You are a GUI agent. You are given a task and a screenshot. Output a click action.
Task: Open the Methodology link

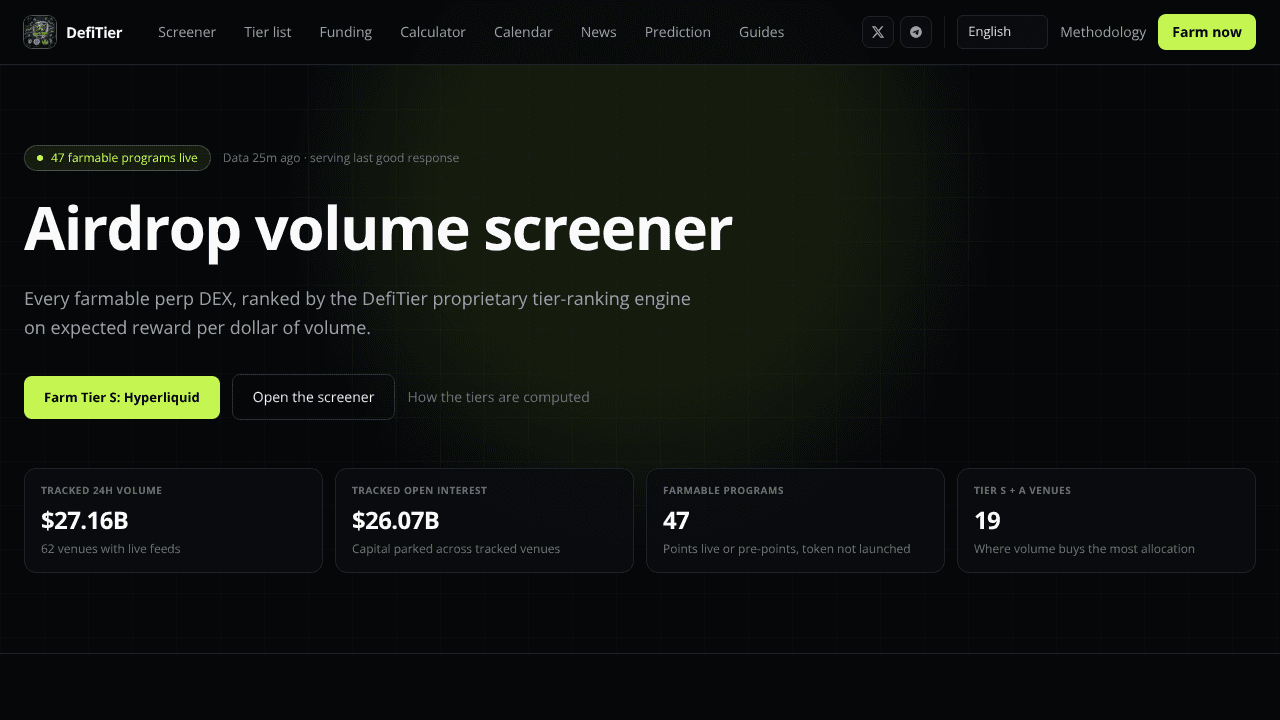tap(1103, 32)
